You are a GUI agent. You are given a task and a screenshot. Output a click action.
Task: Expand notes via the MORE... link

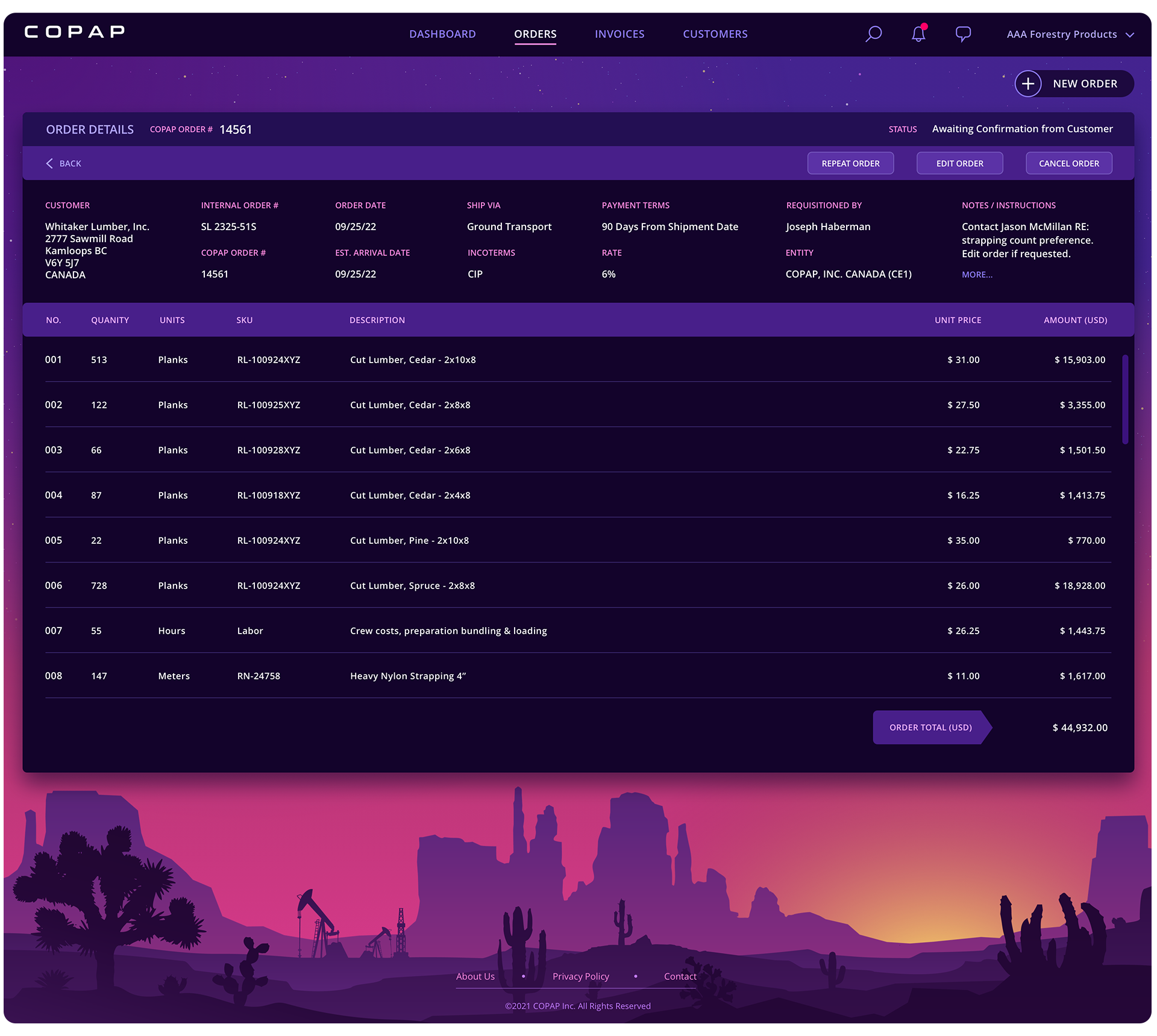[977, 274]
